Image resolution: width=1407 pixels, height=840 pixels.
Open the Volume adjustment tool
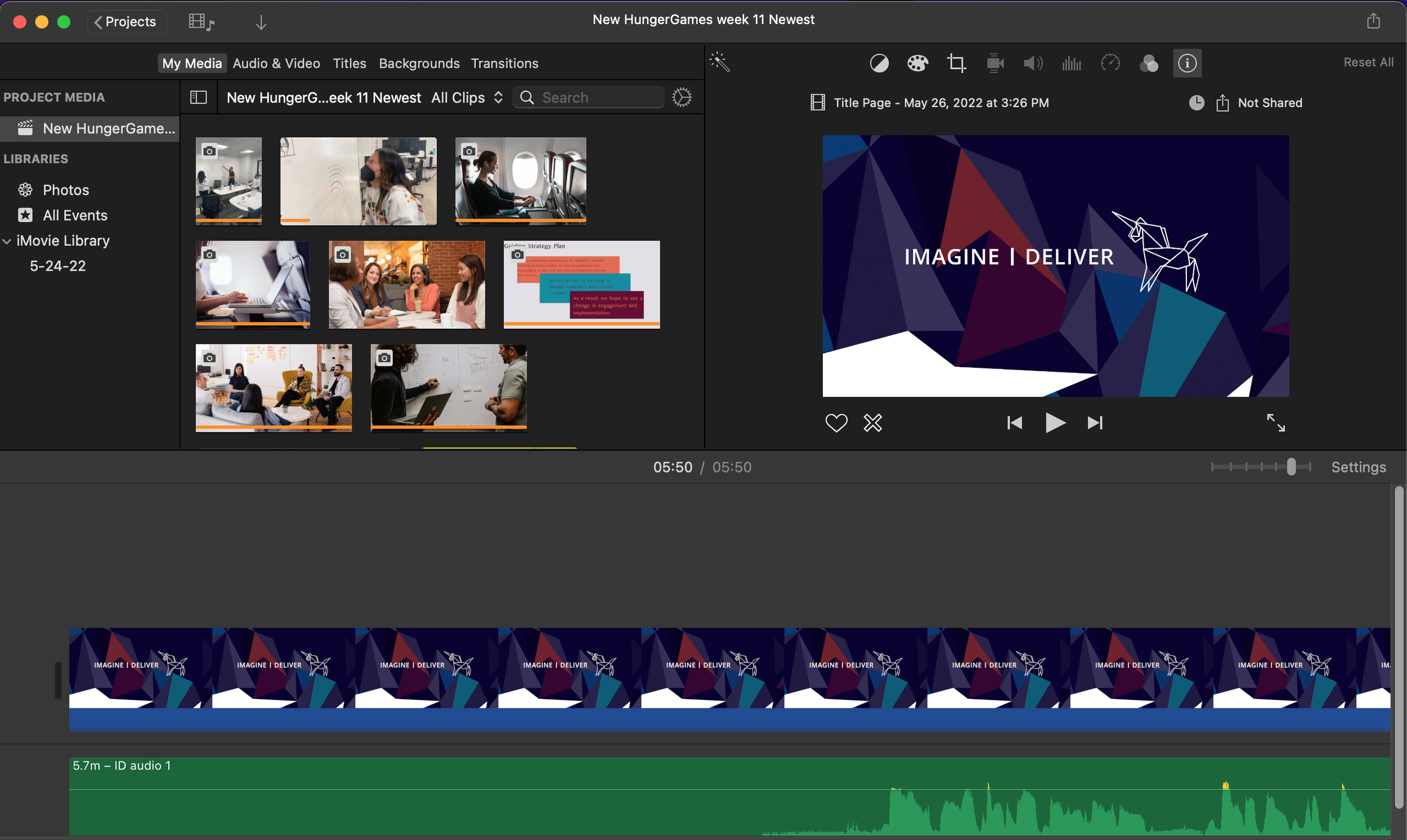[1033, 63]
